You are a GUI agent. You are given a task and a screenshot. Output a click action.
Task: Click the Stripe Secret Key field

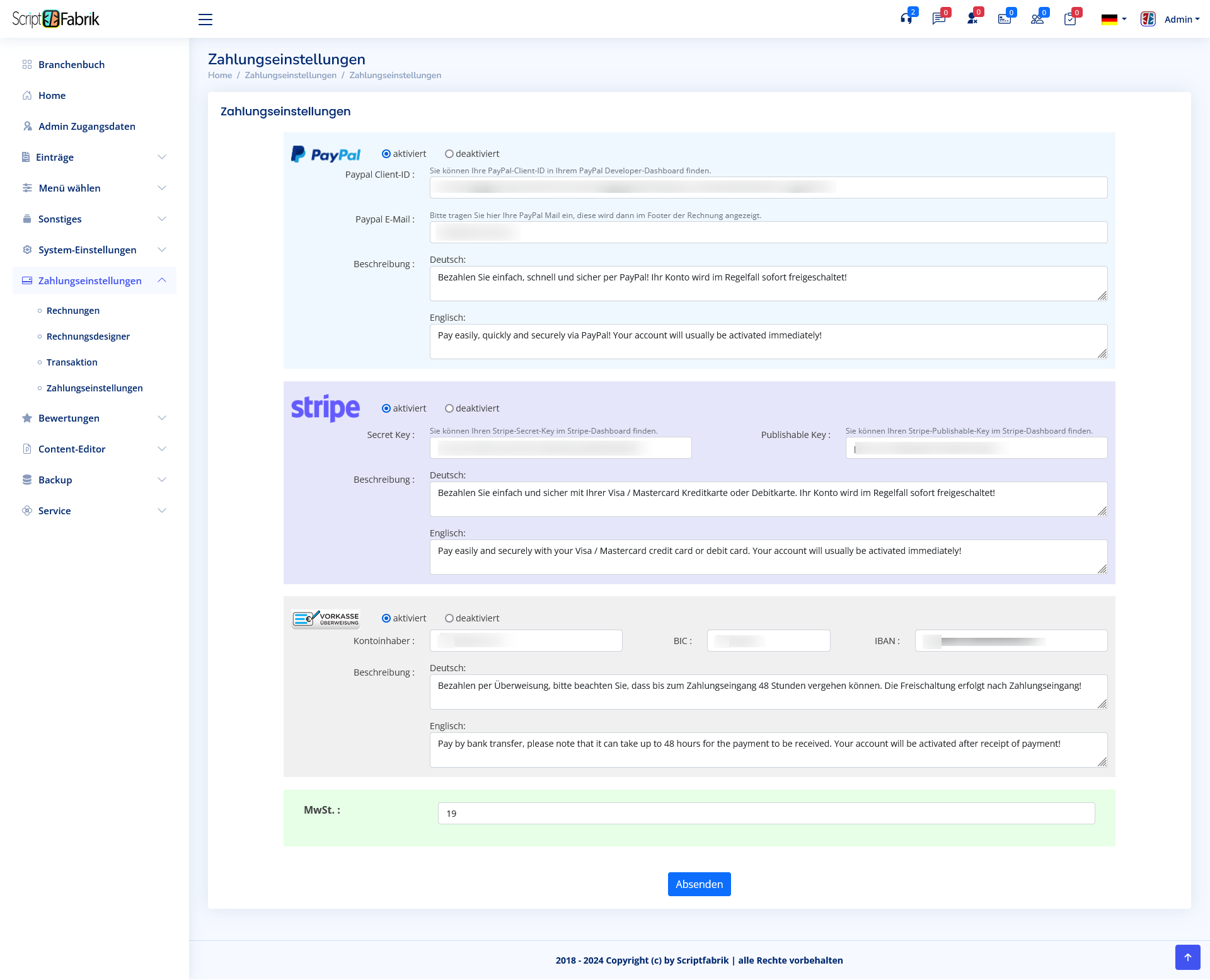click(560, 448)
